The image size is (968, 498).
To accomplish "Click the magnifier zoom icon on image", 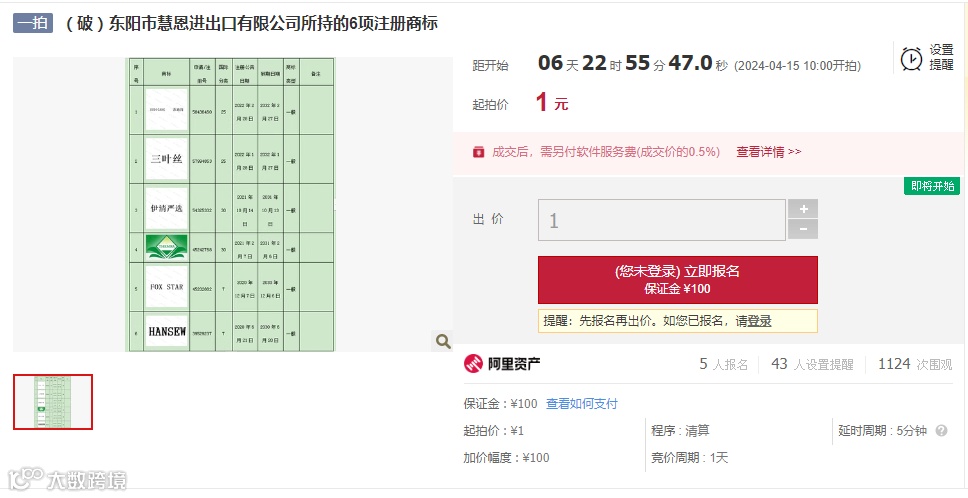I will pyautogui.click(x=443, y=341).
